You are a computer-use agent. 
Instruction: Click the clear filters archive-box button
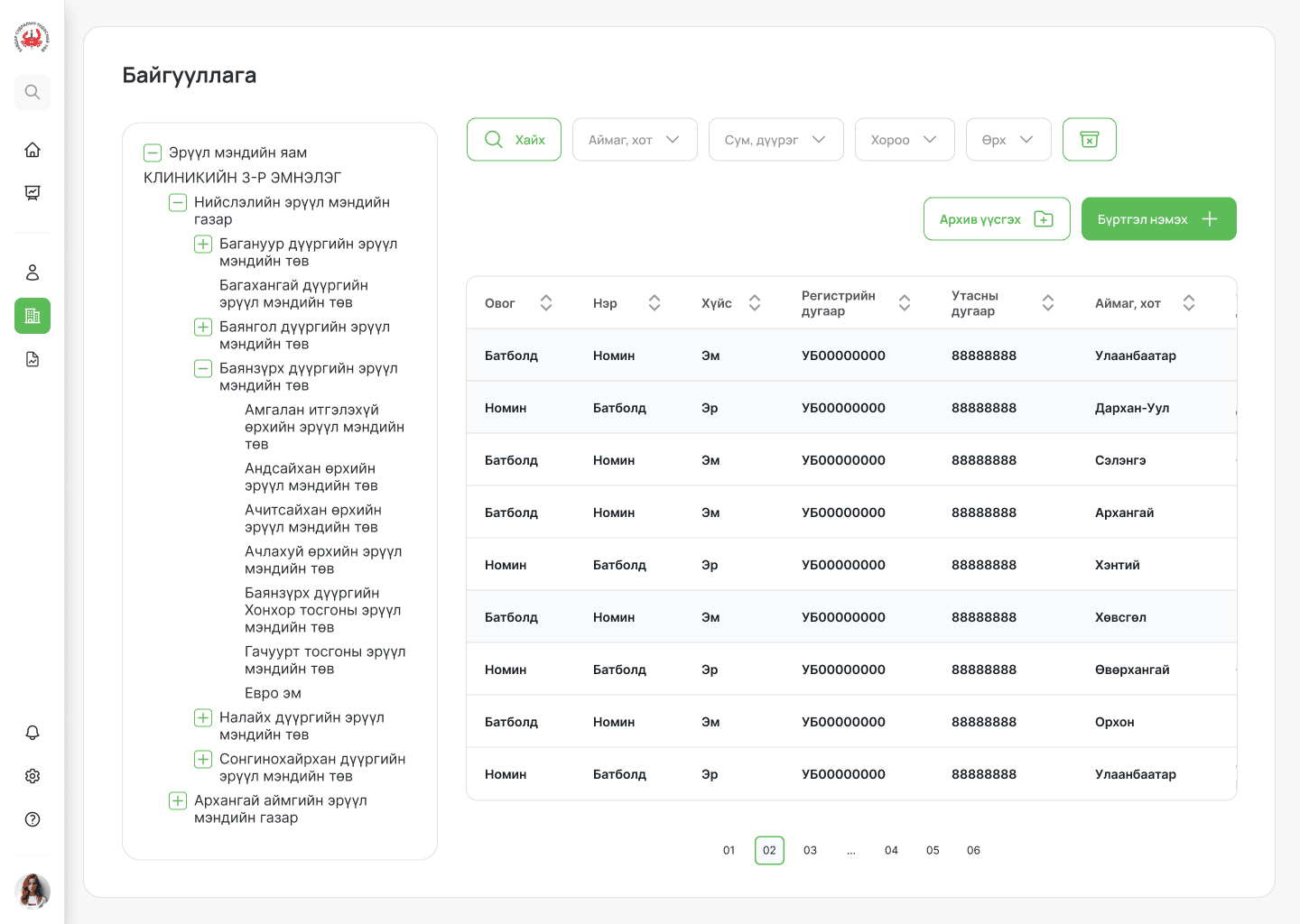tap(1090, 140)
